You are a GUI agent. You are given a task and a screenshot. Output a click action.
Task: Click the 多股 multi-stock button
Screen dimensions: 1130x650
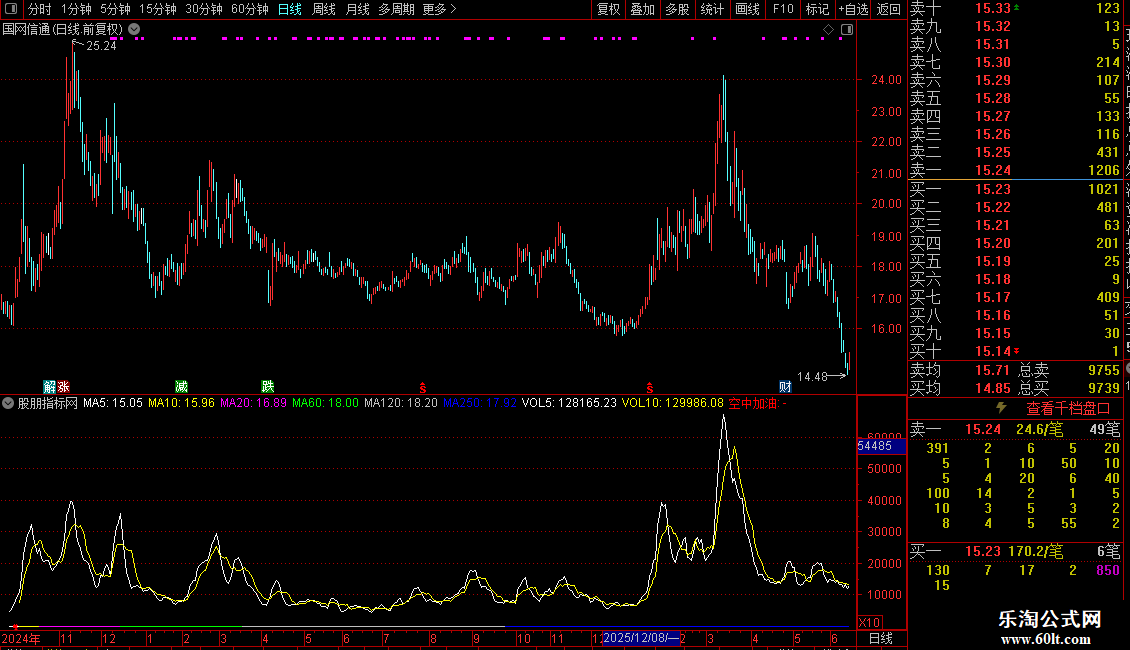[677, 9]
